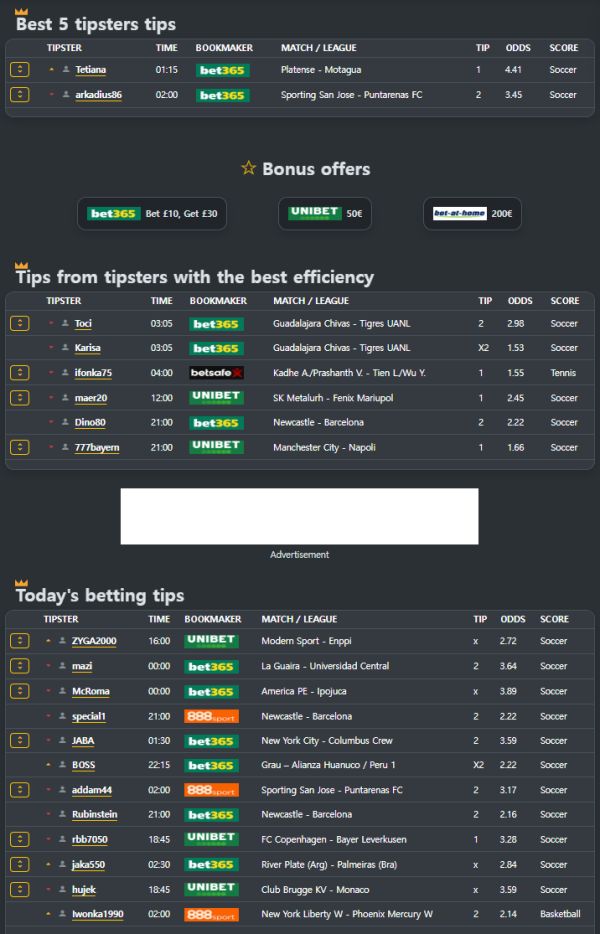The image size is (600, 934).
Task: Click the Betsafe logo beside ifonka75
Action: click(216, 373)
